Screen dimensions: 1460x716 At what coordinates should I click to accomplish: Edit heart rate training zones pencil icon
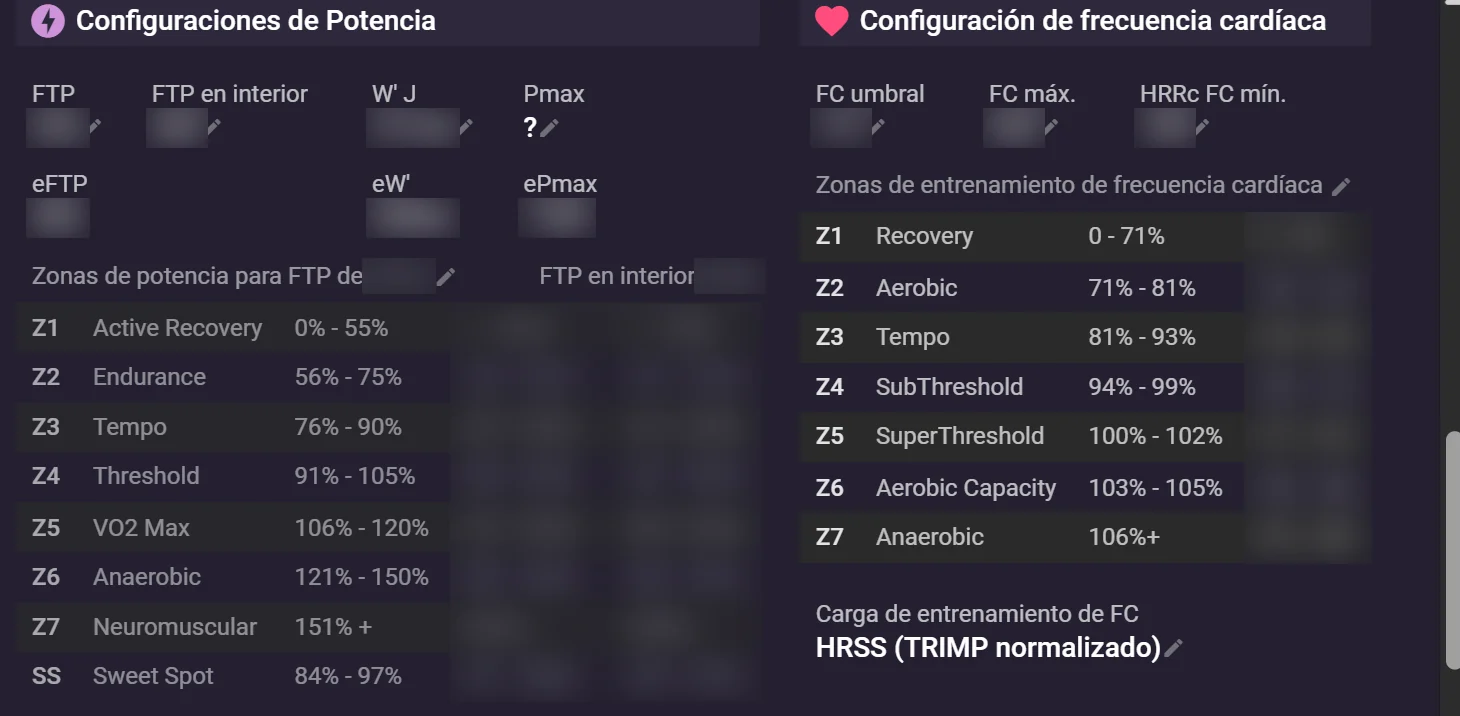click(1341, 186)
